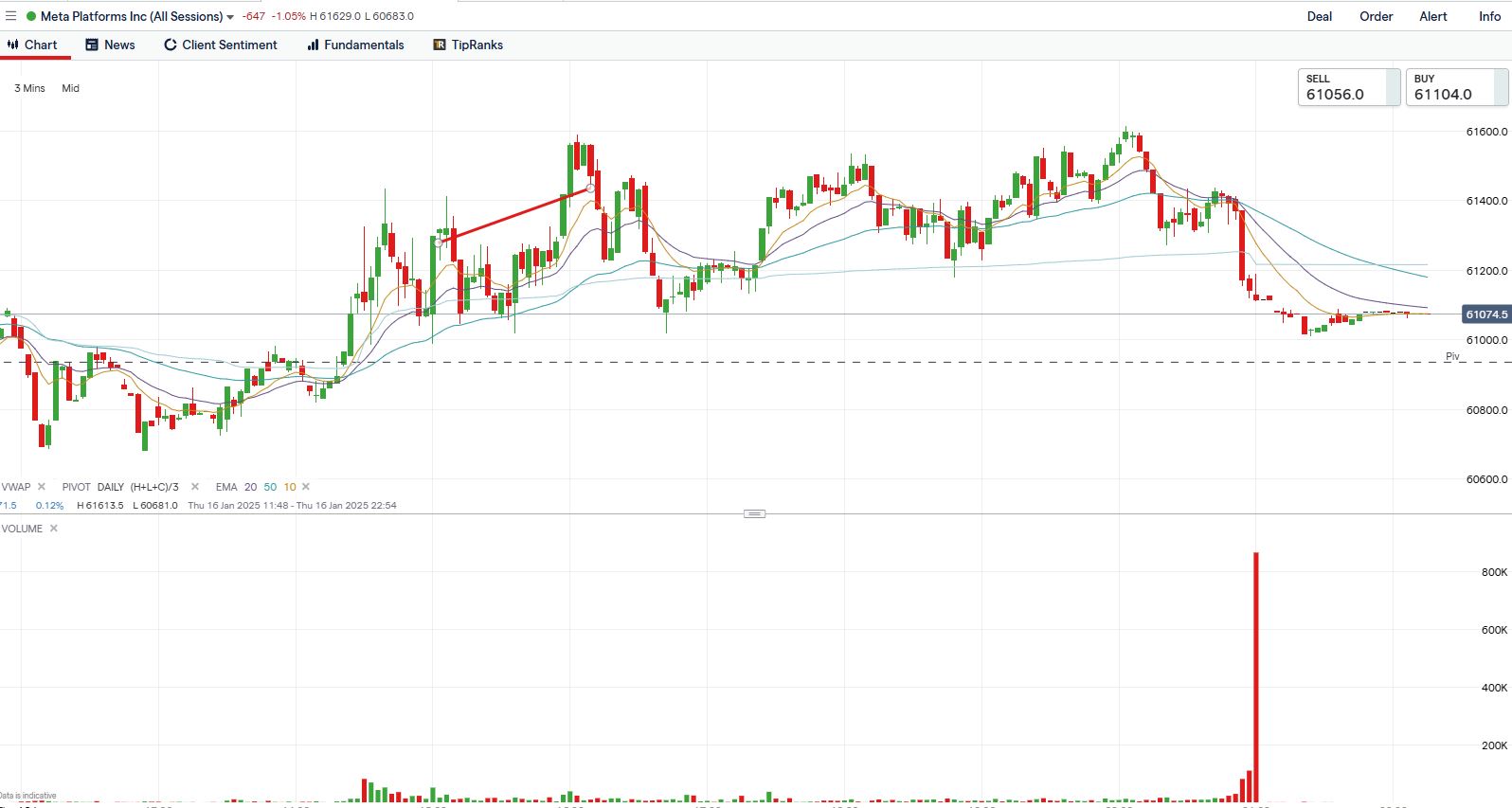Open the 3 Mins timeframe selector
The image size is (1512, 808).
[29, 88]
